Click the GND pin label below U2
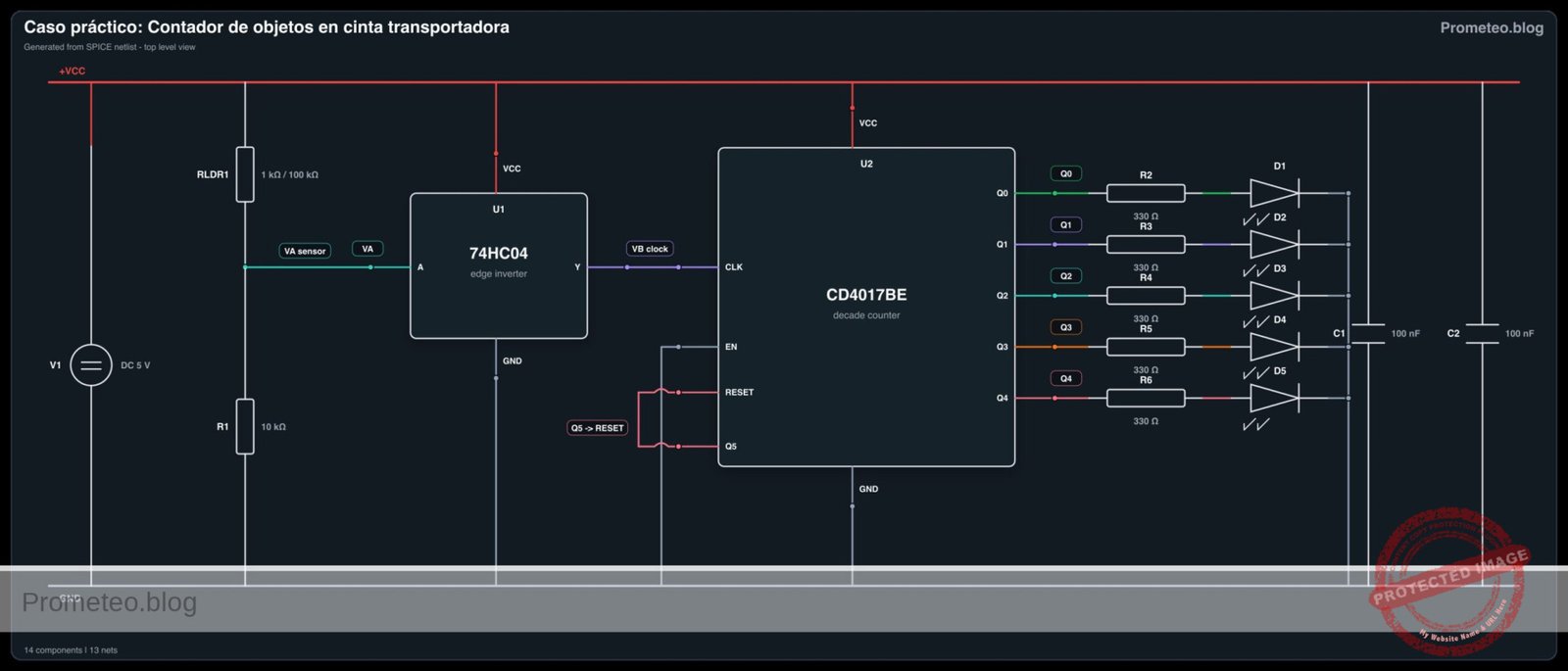 pos(868,489)
